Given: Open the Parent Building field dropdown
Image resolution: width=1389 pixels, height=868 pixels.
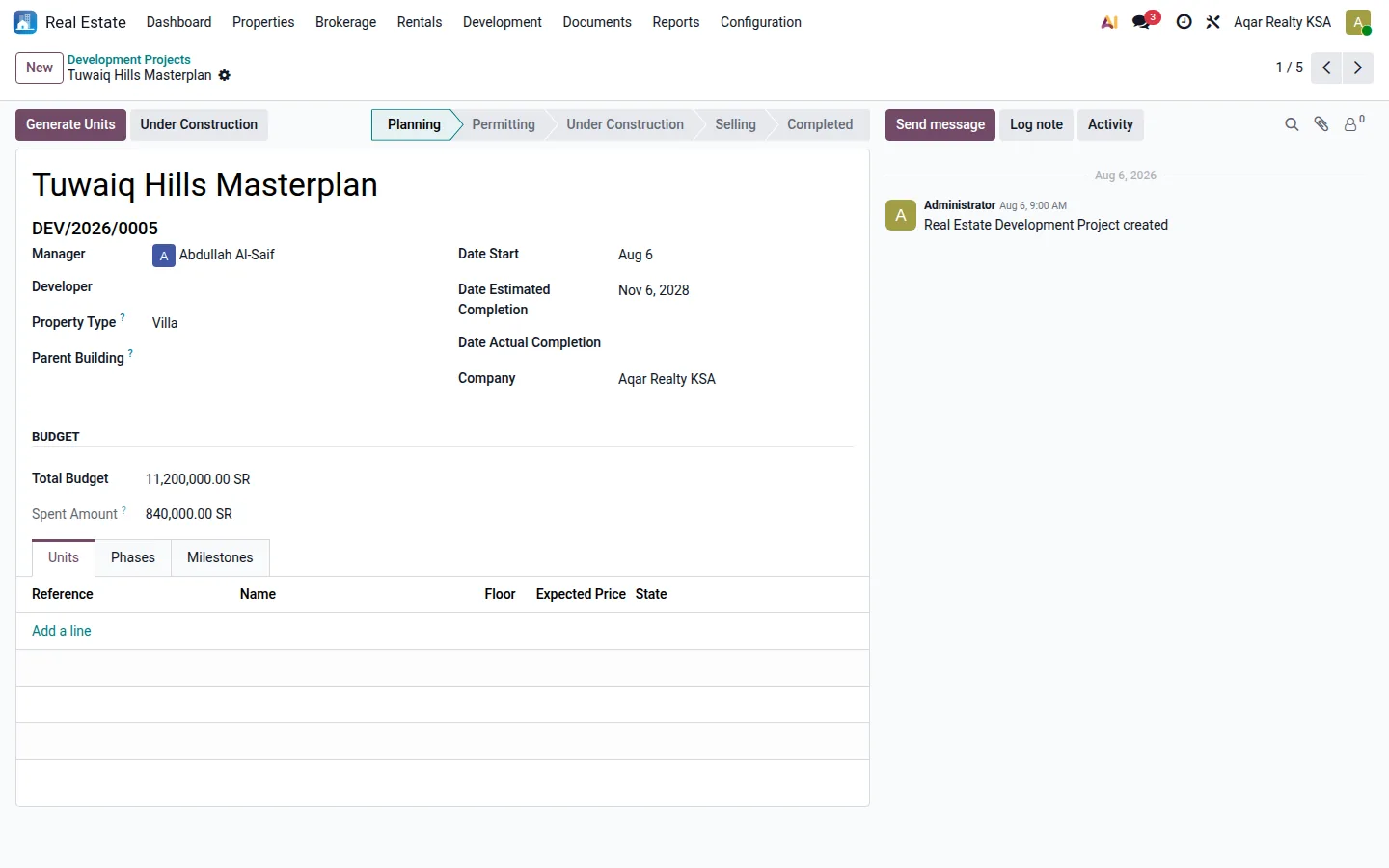Looking at the screenshot, I should [289, 359].
